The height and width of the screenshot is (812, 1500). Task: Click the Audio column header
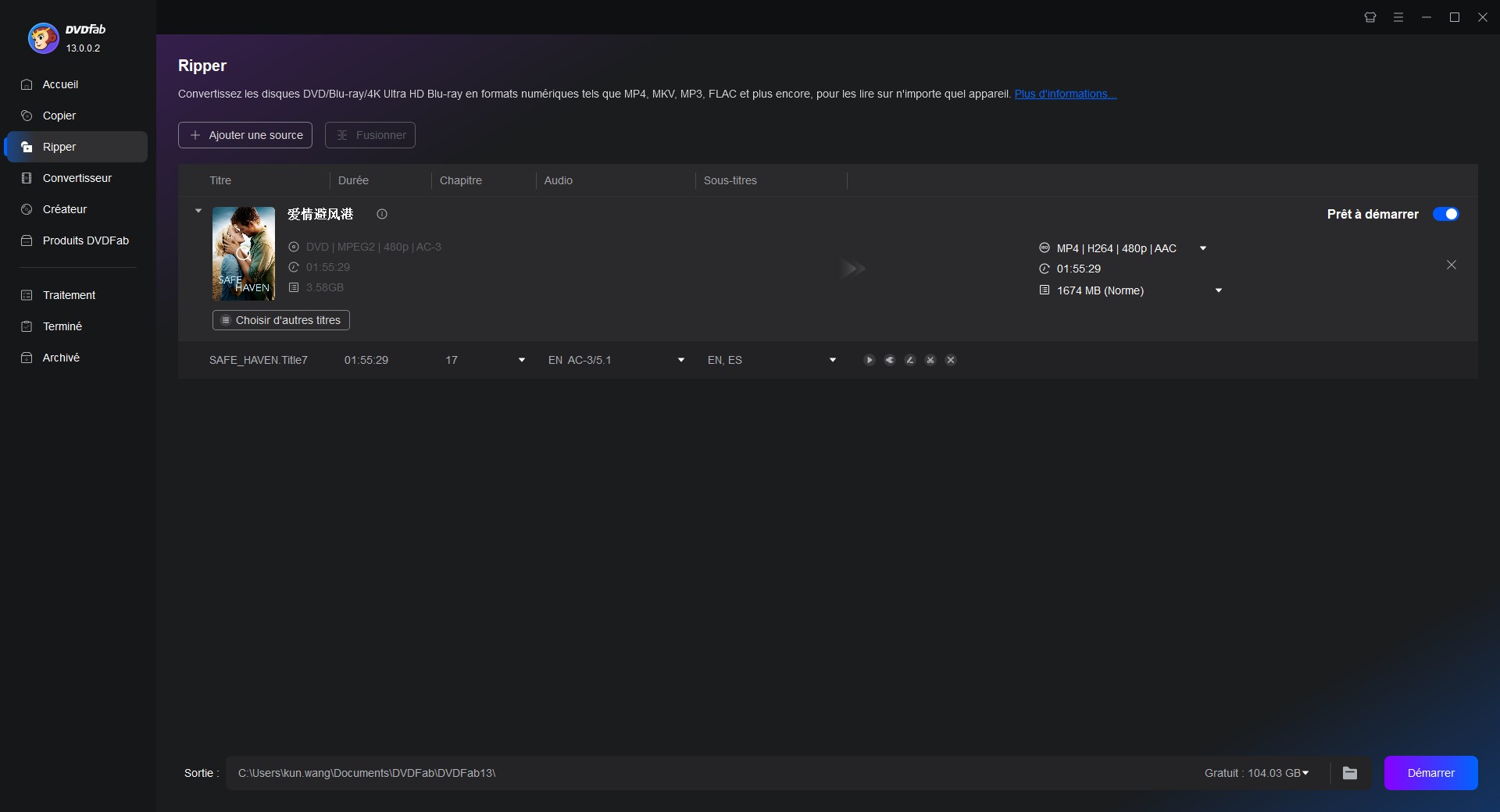point(559,180)
